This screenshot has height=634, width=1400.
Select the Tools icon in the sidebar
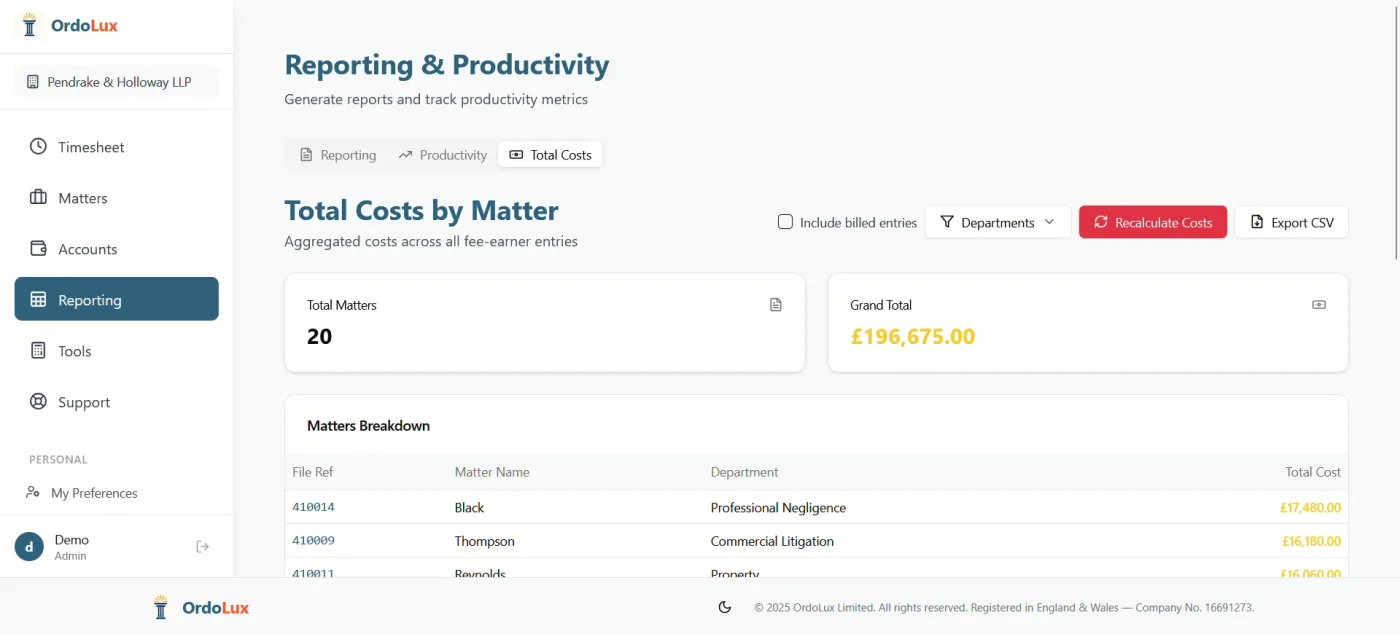tap(36, 351)
